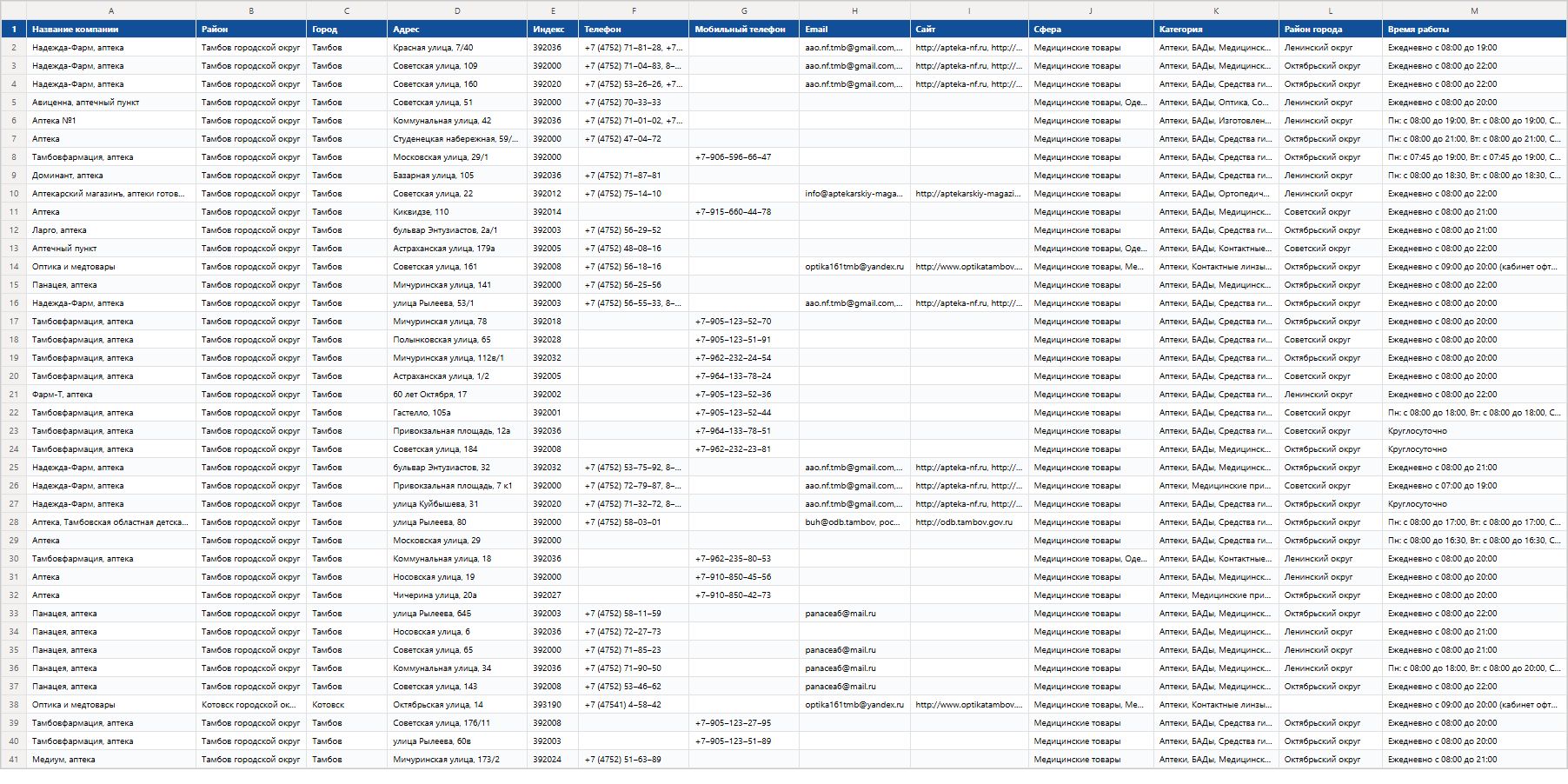Click email cell starting 'buh@odb.tambov'
The height and width of the screenshot is (784, 1568).
click(x=854, y=522)
